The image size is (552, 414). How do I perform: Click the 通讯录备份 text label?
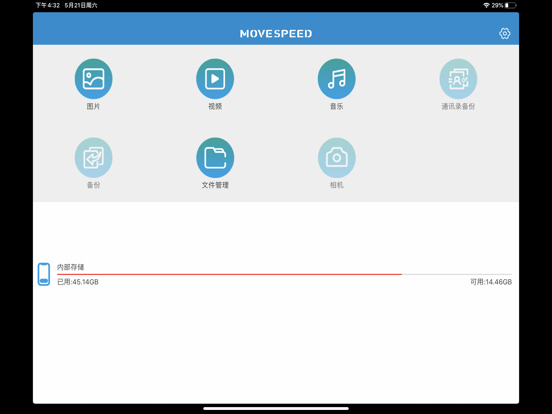[x=458, y=106]
